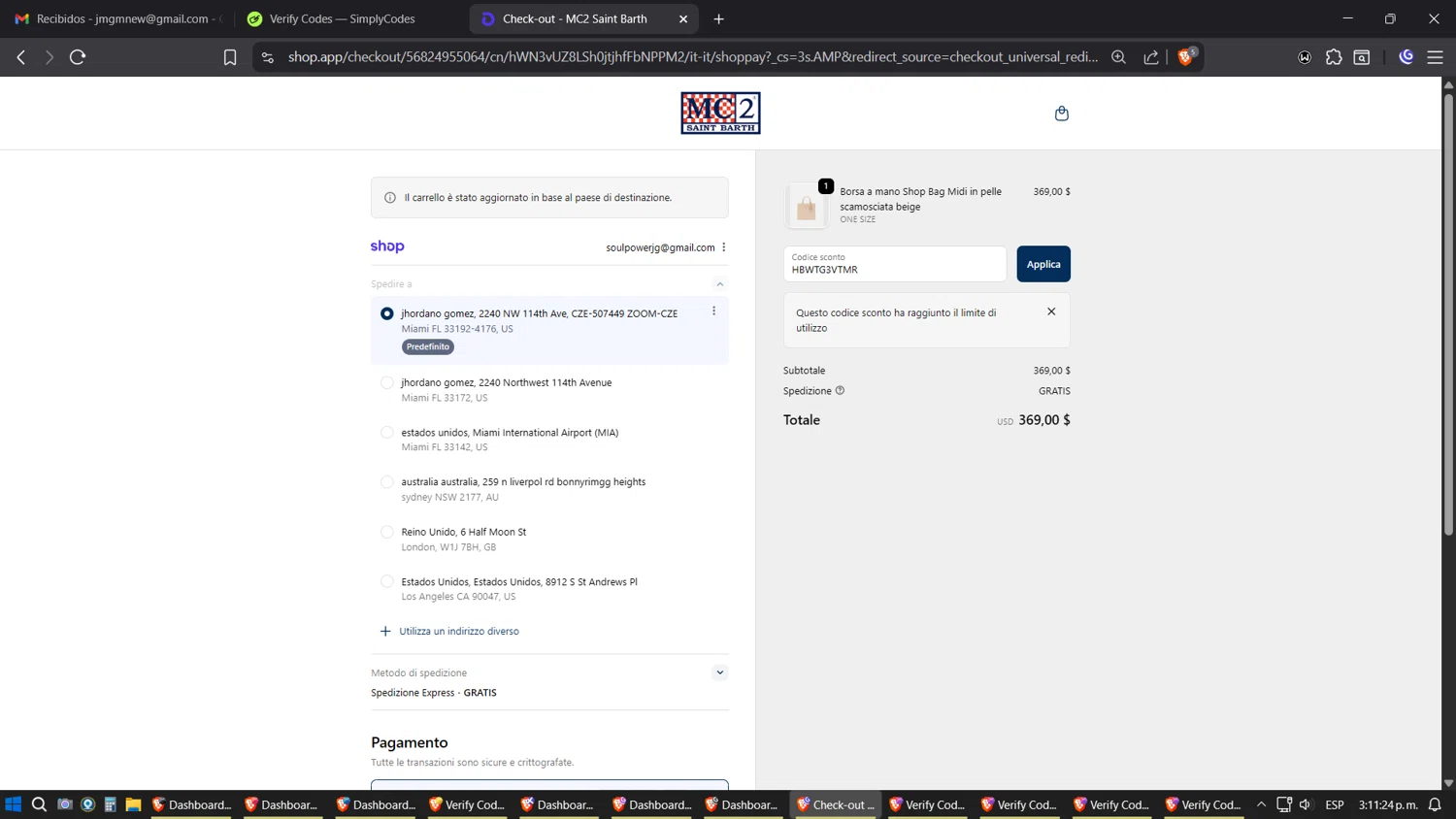Open the Brave Shields lion icon
This screenshot has height=819, width=1456.
pyautogui.click(x=1185, y=57)
